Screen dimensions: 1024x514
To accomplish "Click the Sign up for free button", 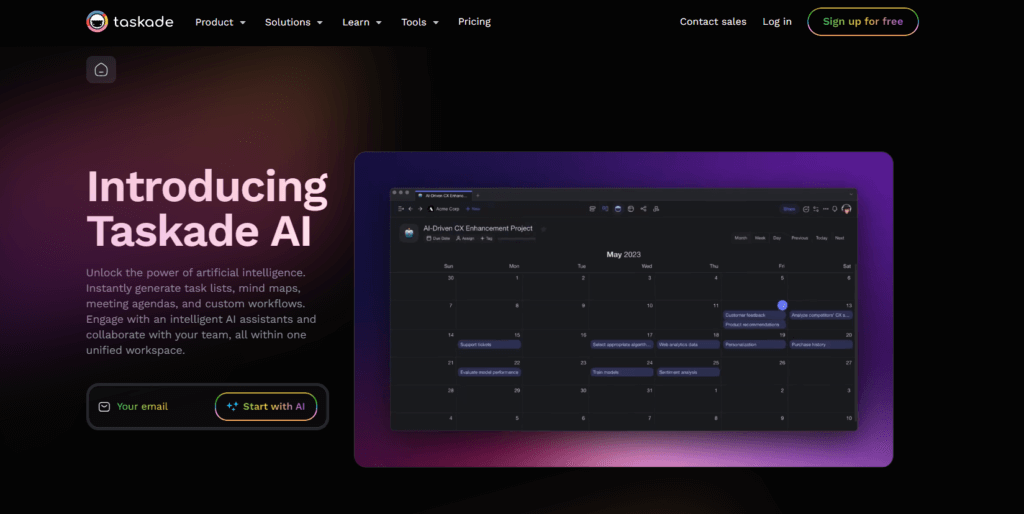I will (863, 22).
